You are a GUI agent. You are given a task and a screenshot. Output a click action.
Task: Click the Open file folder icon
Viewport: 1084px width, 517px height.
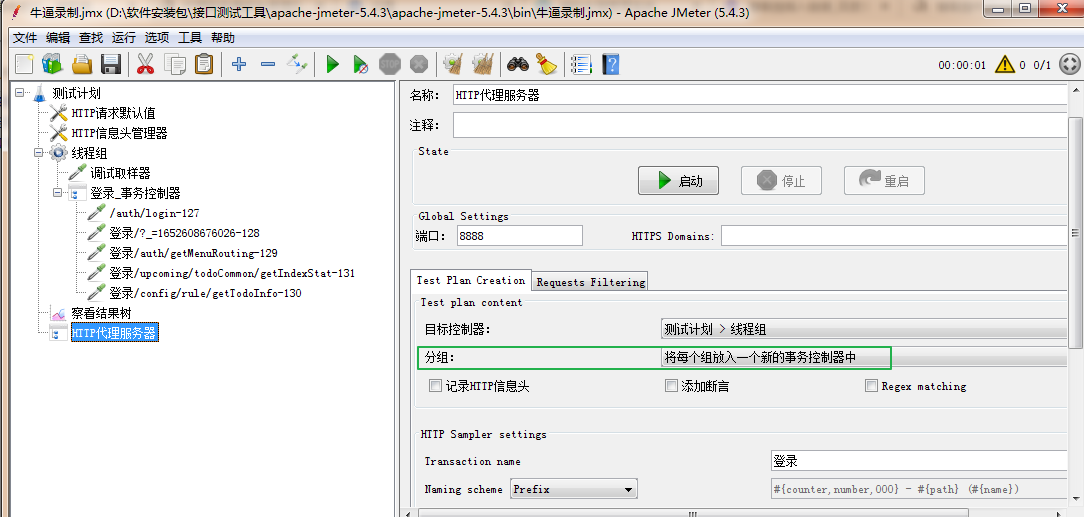coord(82,64)
